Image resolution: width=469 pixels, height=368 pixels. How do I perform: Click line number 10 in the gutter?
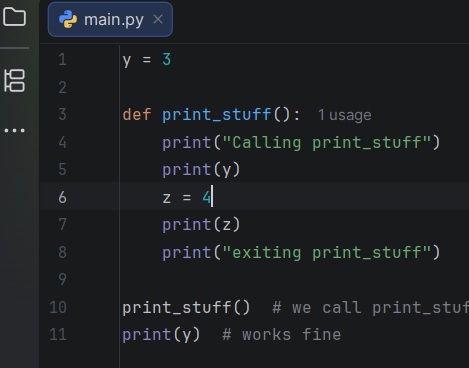(x=58, y=307)
